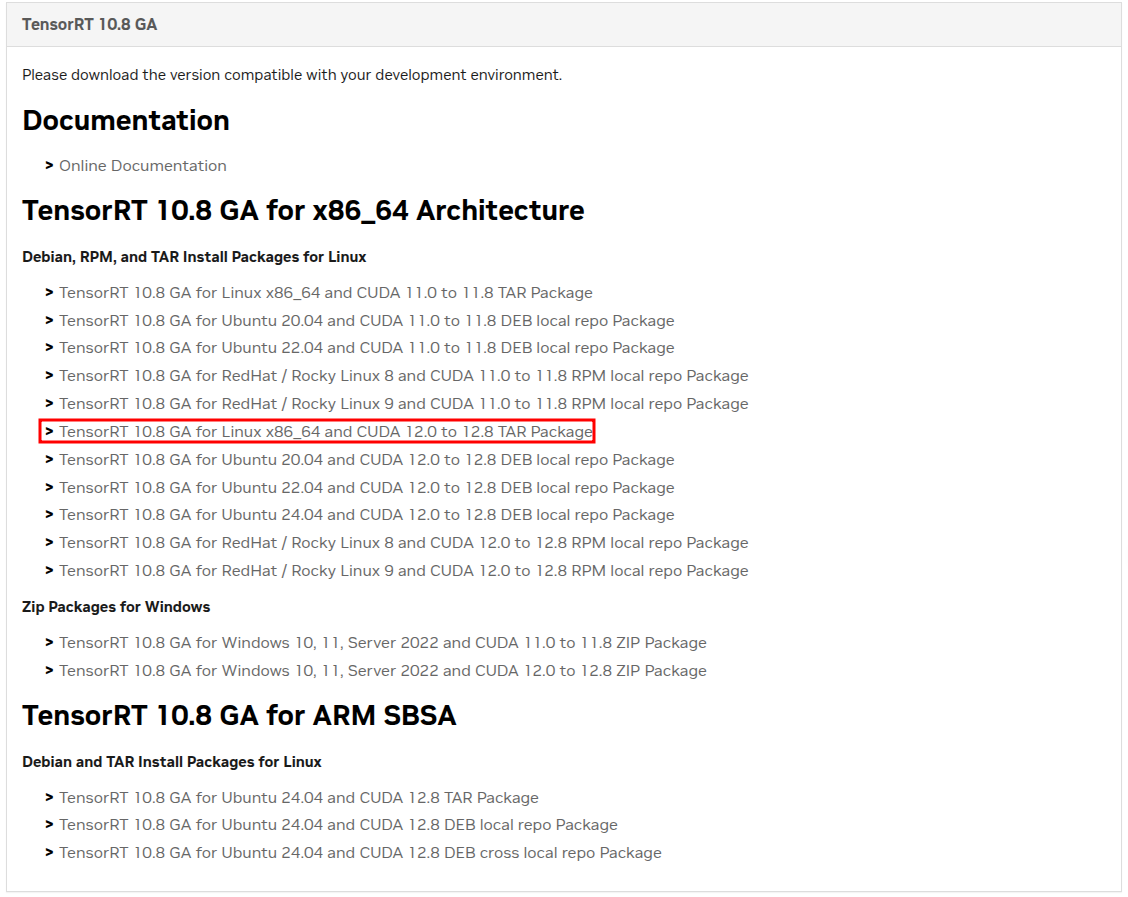1128x897 pixels.
Task: Open Ubuntu 22.04 CUDA 12.0 to 12.8 DEB package
Action: click(x=367, y=488)
